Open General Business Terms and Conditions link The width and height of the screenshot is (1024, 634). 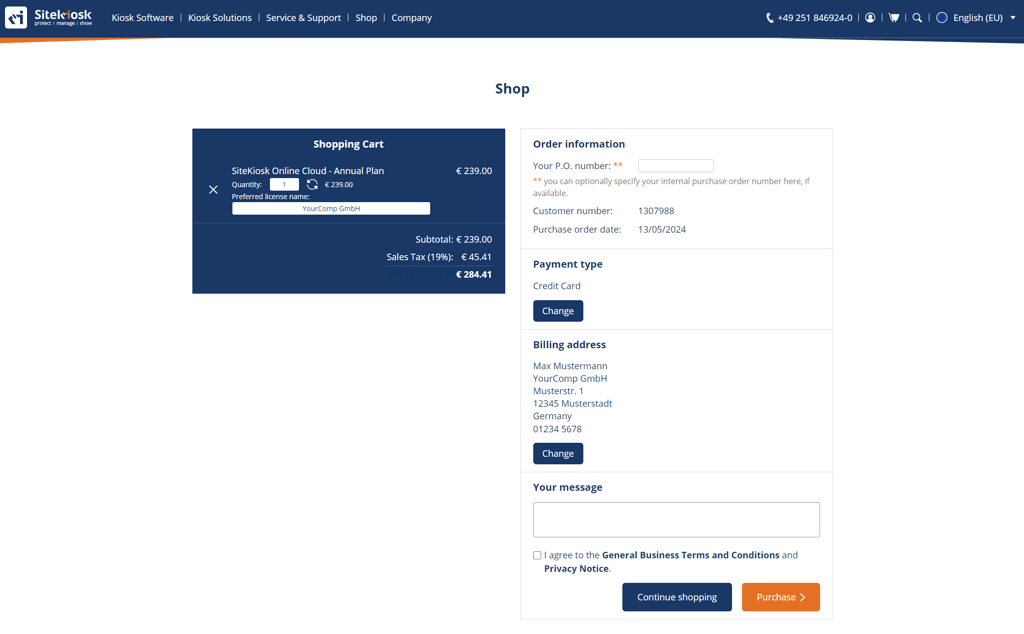(690, 555)
